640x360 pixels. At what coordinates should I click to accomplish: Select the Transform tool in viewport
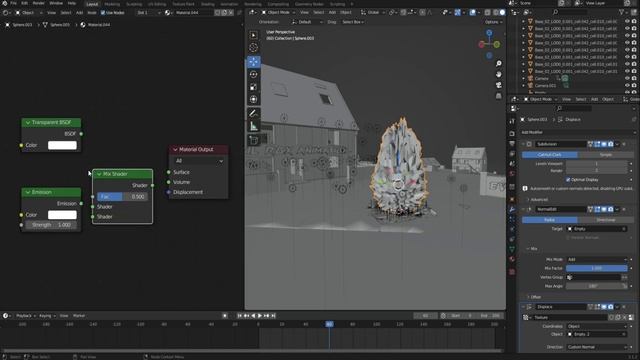253,99
